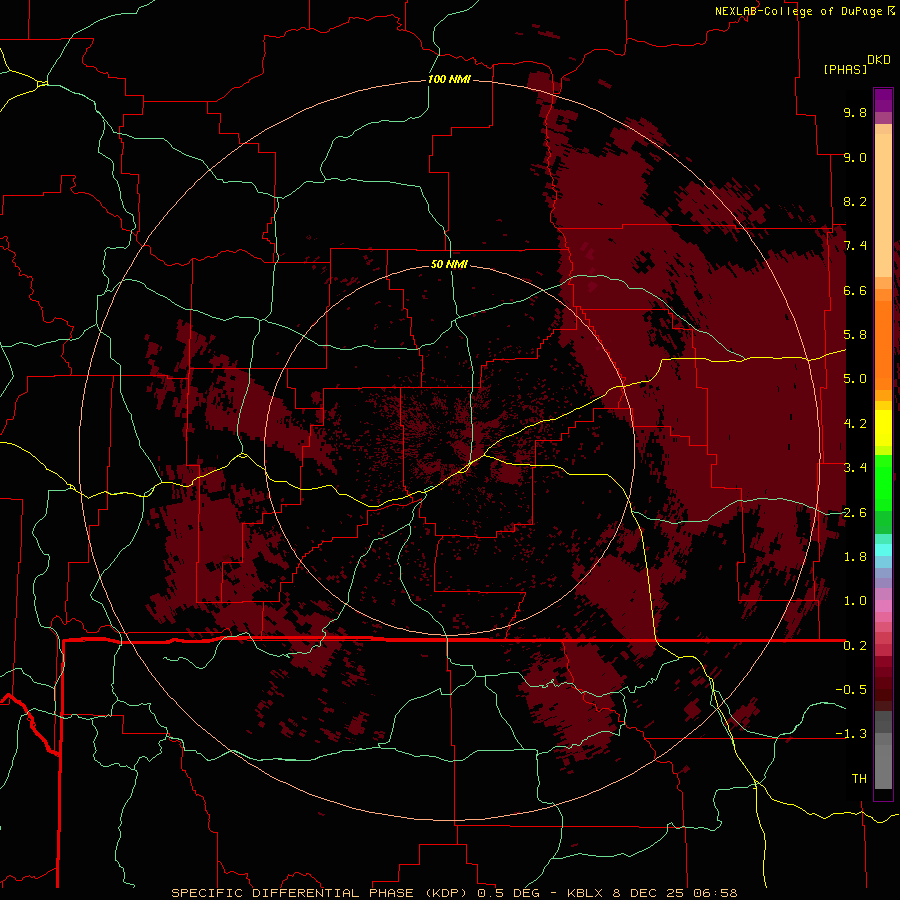Image resolution: width=900 pixels, height=900 pixels.
Task: Click the 1.8 scale value
Action: point(855,557)
